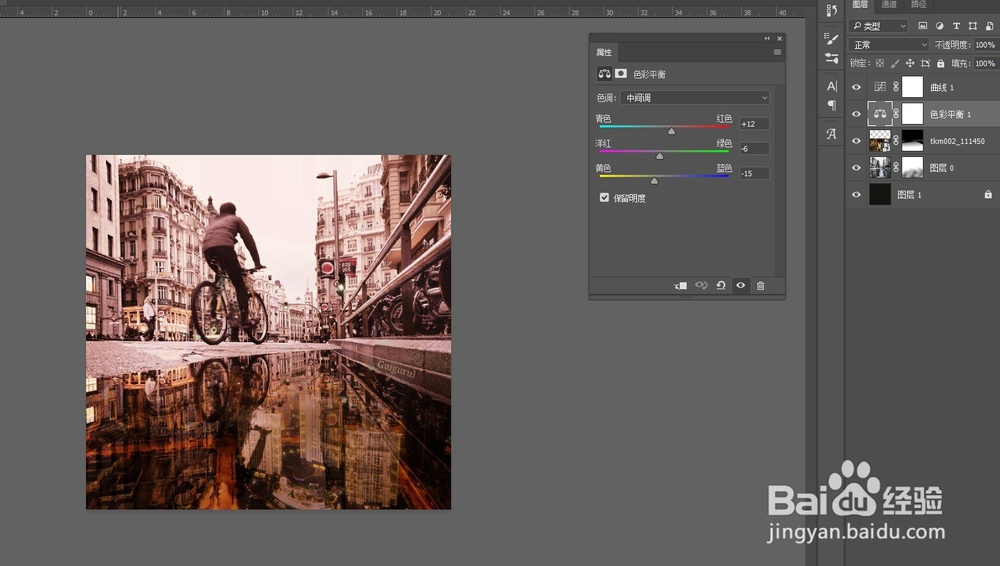Switch to the 路径 tab

pos(918,5)
